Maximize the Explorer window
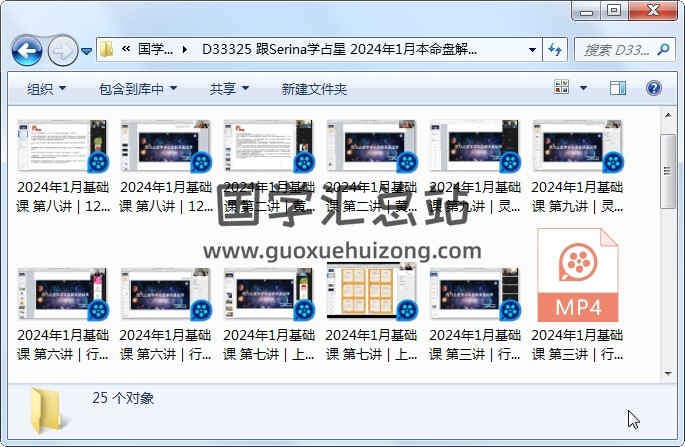Image resolution: width=685 pixels, height=447 pixels. coord(614,10)
